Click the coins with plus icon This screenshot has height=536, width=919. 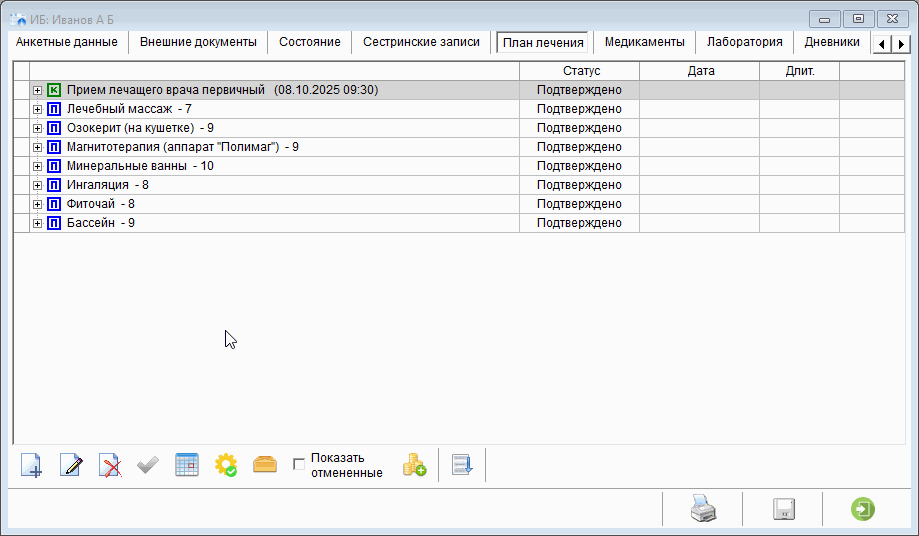(x=414, y=465)
